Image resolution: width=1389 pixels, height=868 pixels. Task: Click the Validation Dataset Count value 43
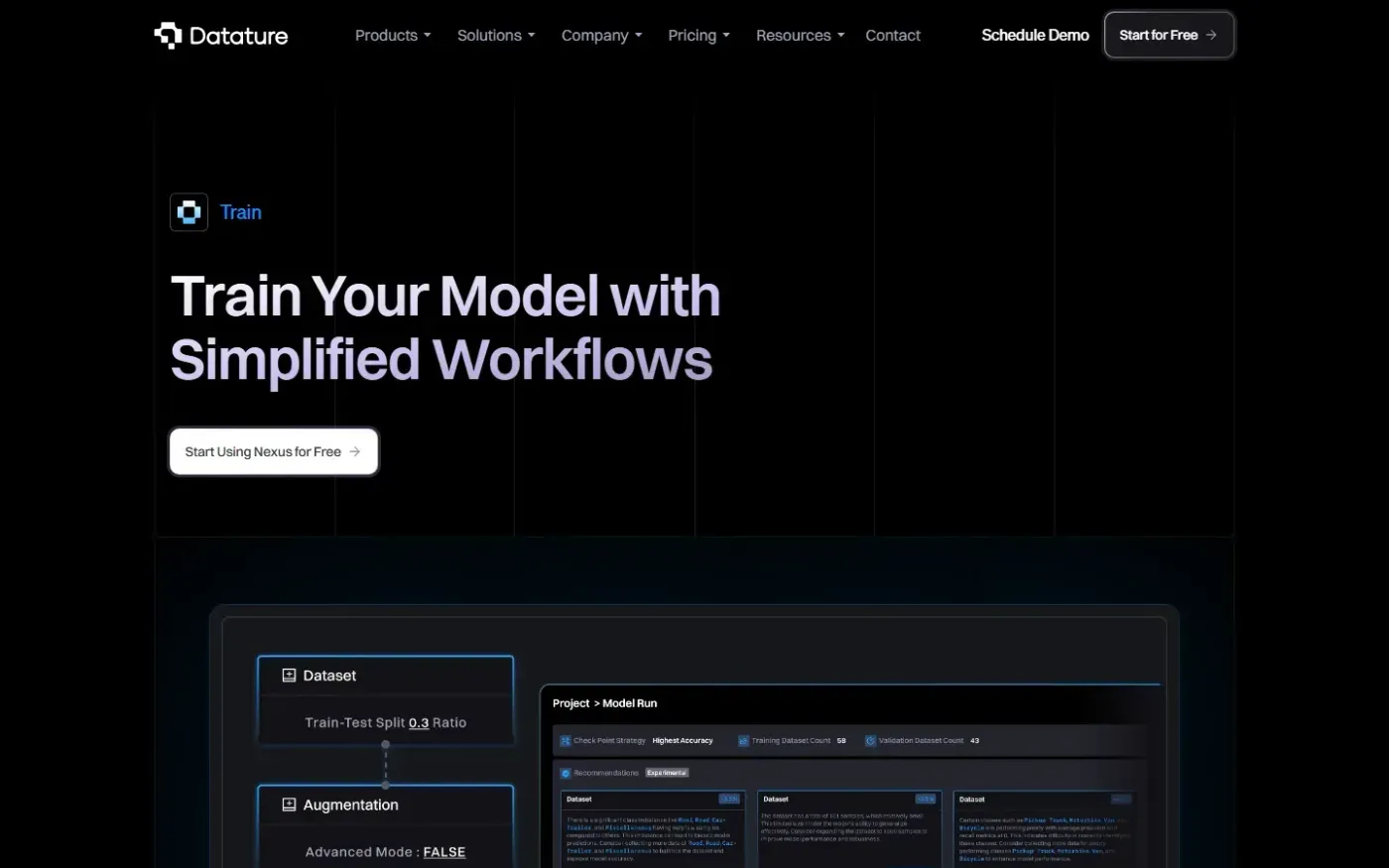tap(974, 741)
